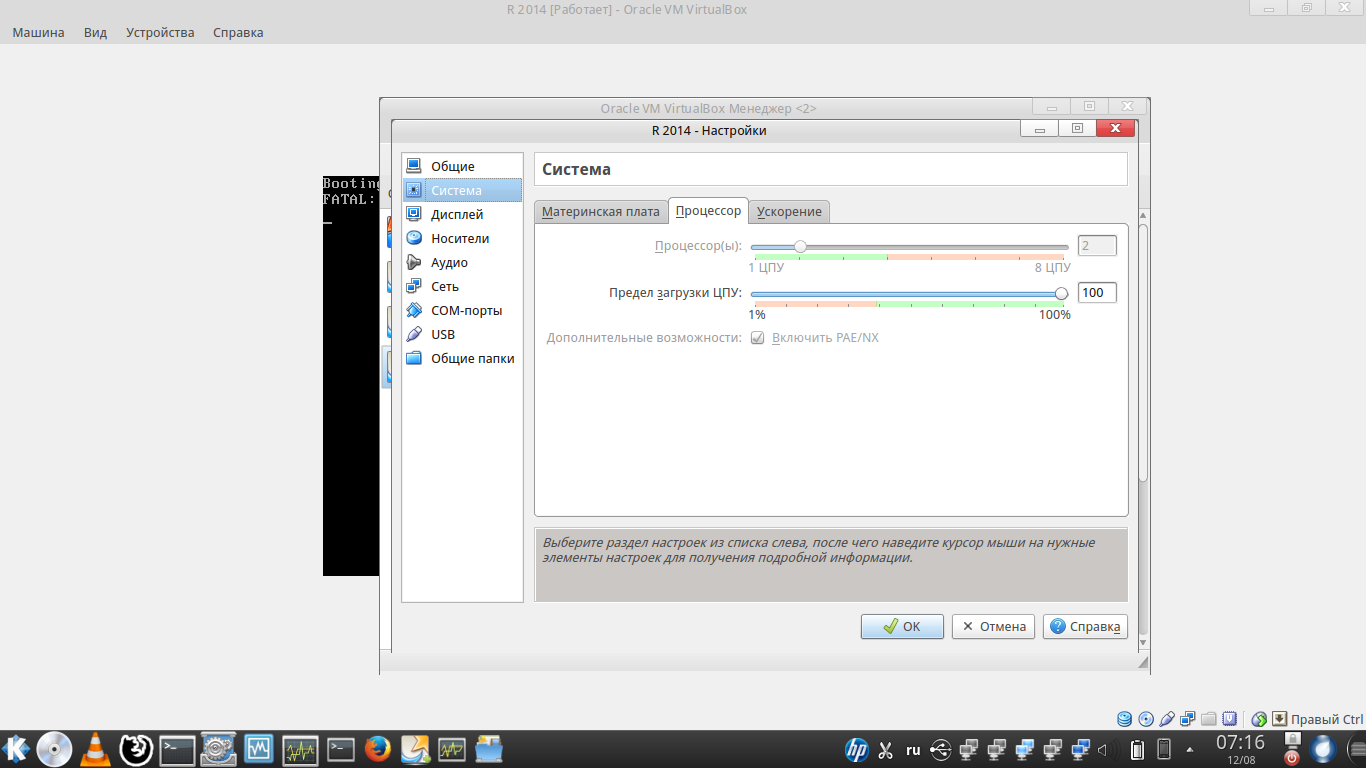1366x768 pixels.
Task: Open the Машина menu
Action: (38, 32)
